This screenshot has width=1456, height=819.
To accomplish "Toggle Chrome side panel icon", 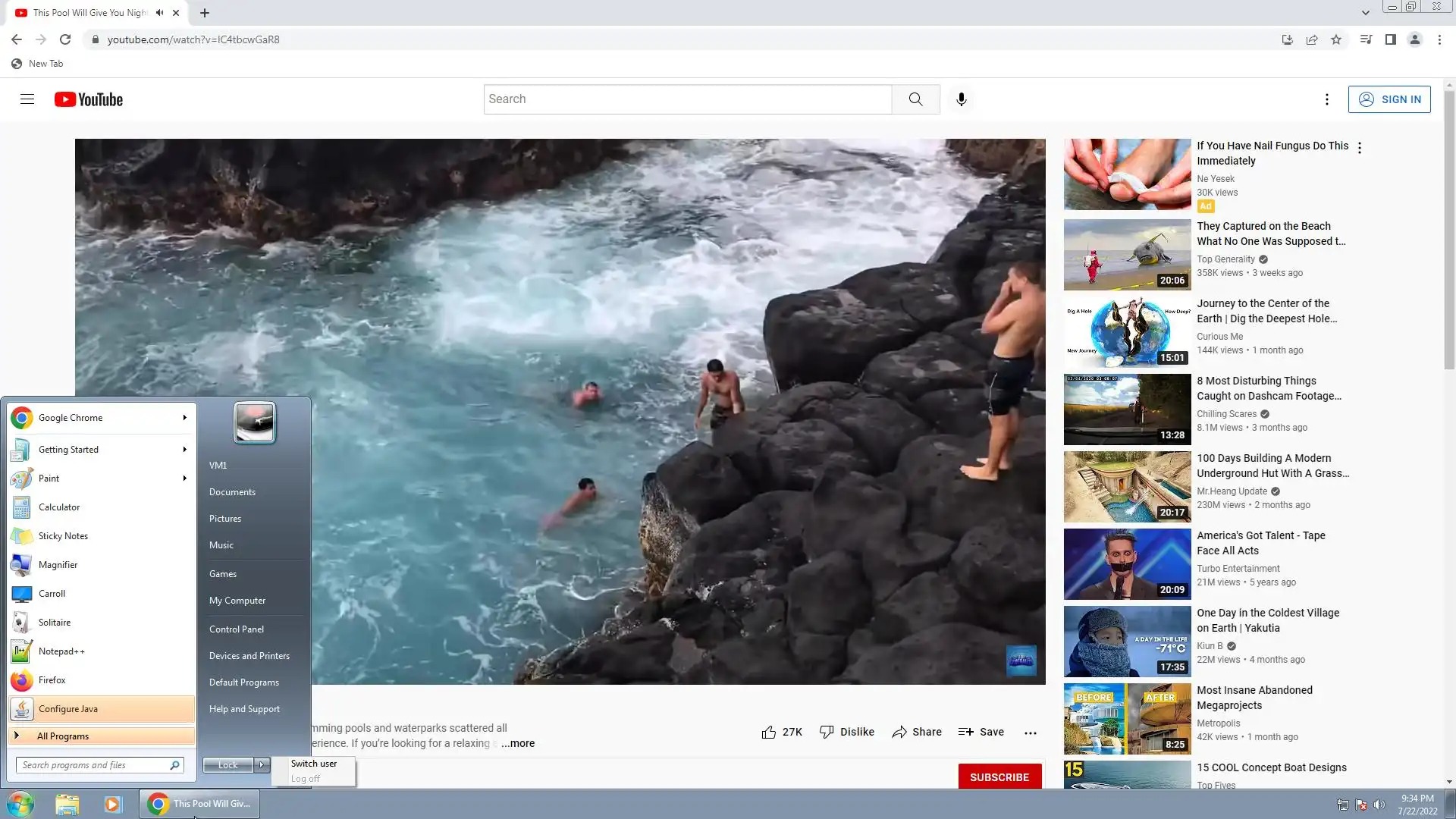I will tap(1390, 39).
